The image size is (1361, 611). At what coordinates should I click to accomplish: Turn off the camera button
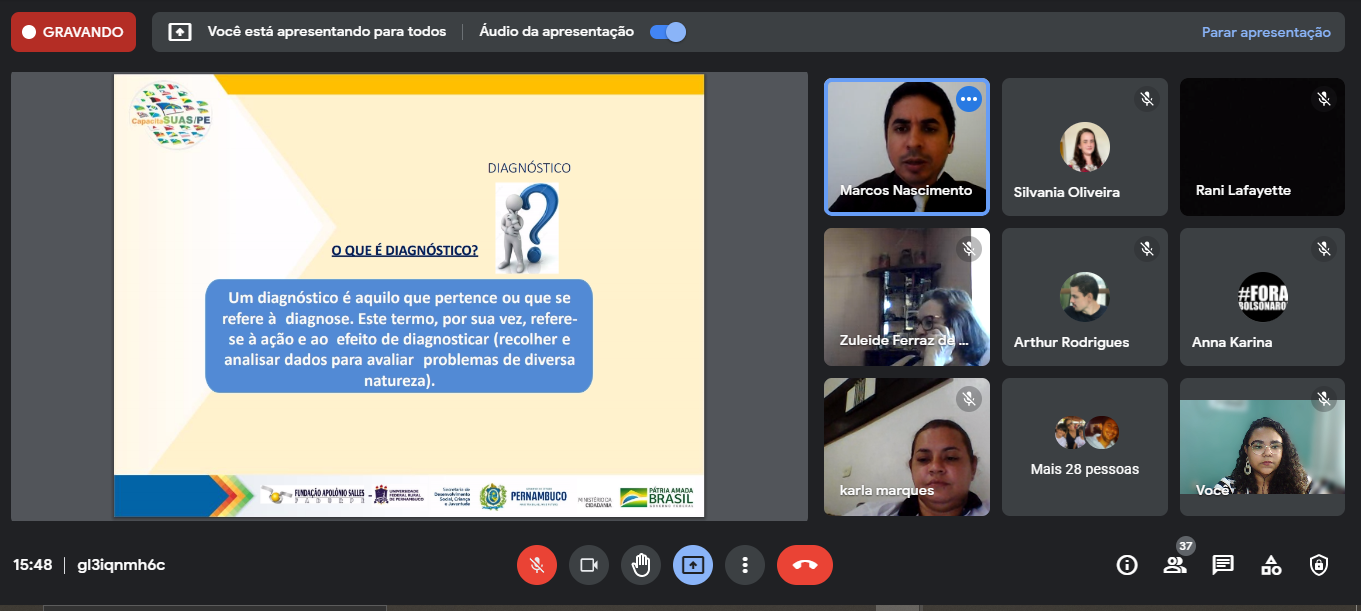tap(589, 565)
